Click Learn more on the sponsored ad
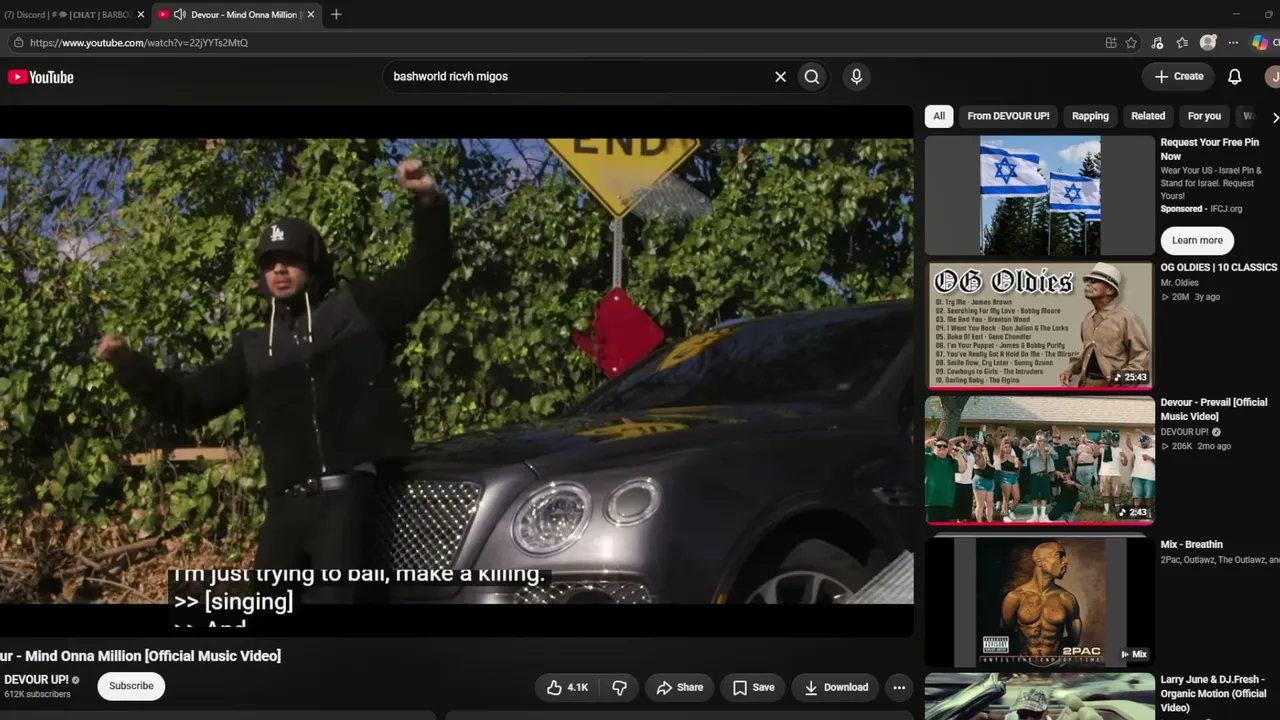The height and width of the screenshot is (720, 1280). click(1197, 240)
